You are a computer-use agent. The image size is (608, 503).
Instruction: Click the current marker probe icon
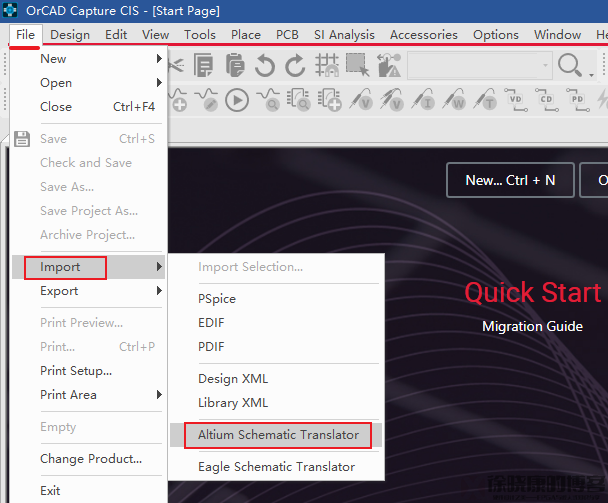click(427, 100)
